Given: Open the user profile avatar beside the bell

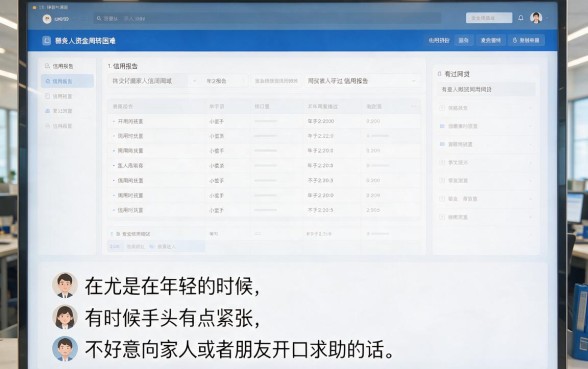Looking at the screenshot, I should pos(536,18).
